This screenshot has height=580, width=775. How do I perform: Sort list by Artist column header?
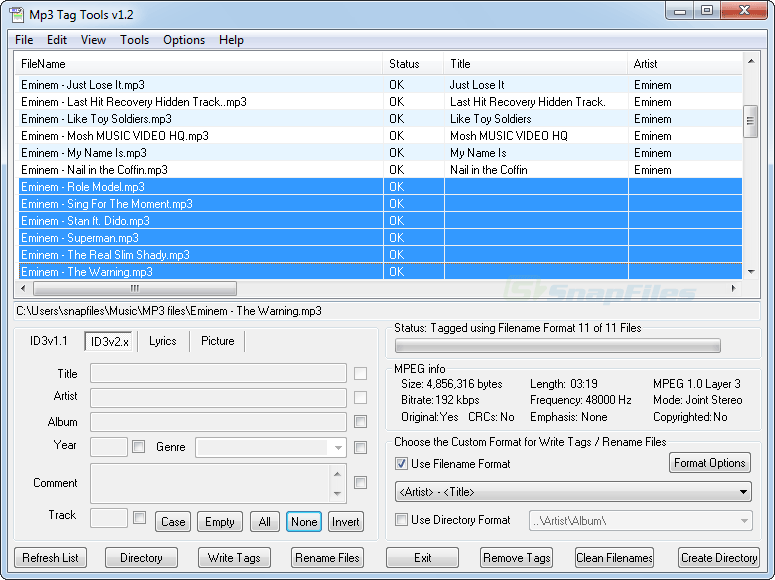coord(685,64)
